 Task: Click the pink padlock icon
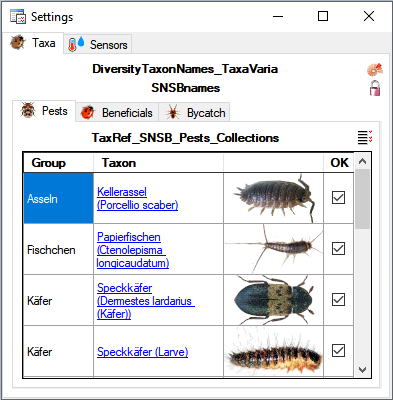(x=375, y=88)
